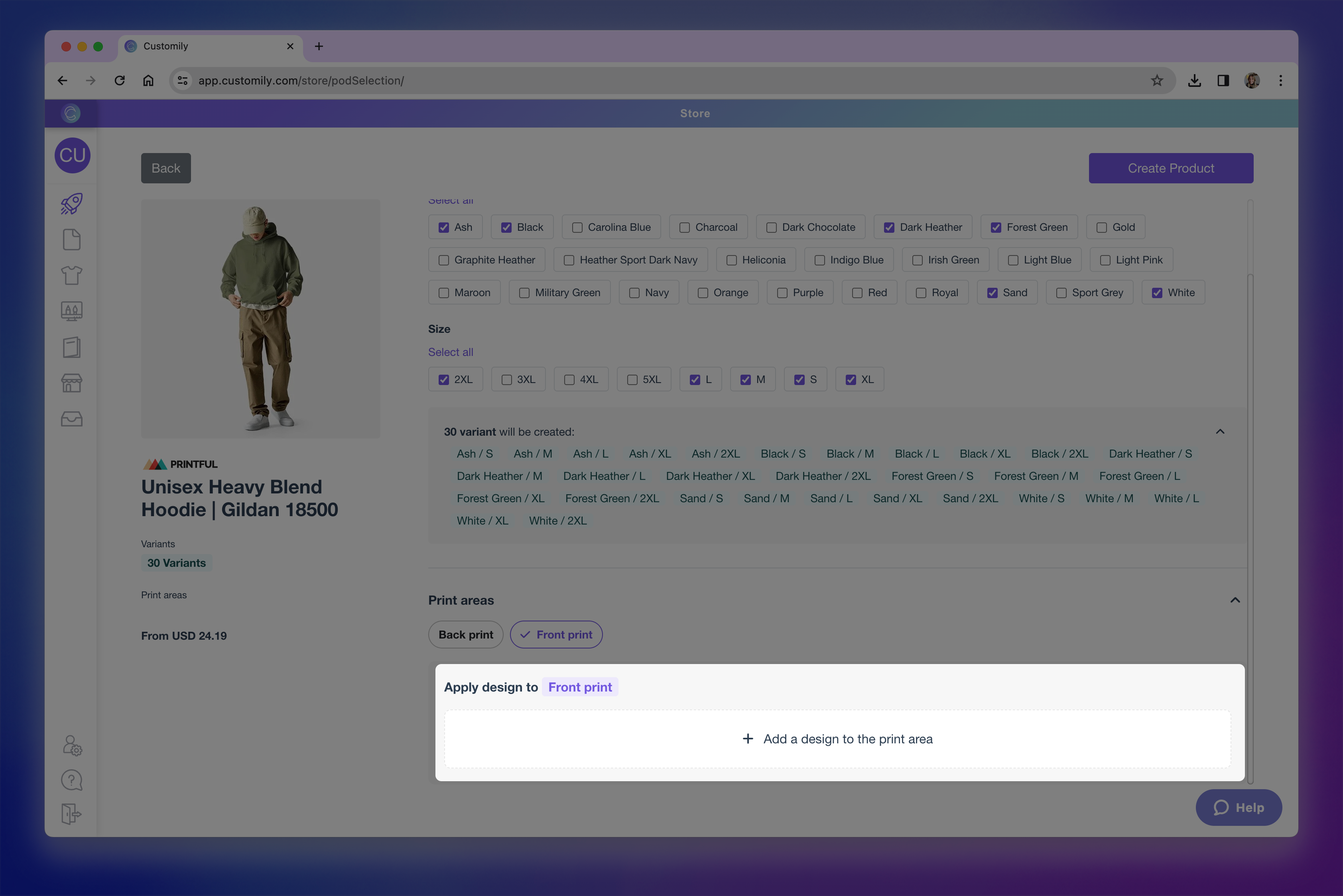Click the t-shirt products icon in sidebar

coord(71,275)
